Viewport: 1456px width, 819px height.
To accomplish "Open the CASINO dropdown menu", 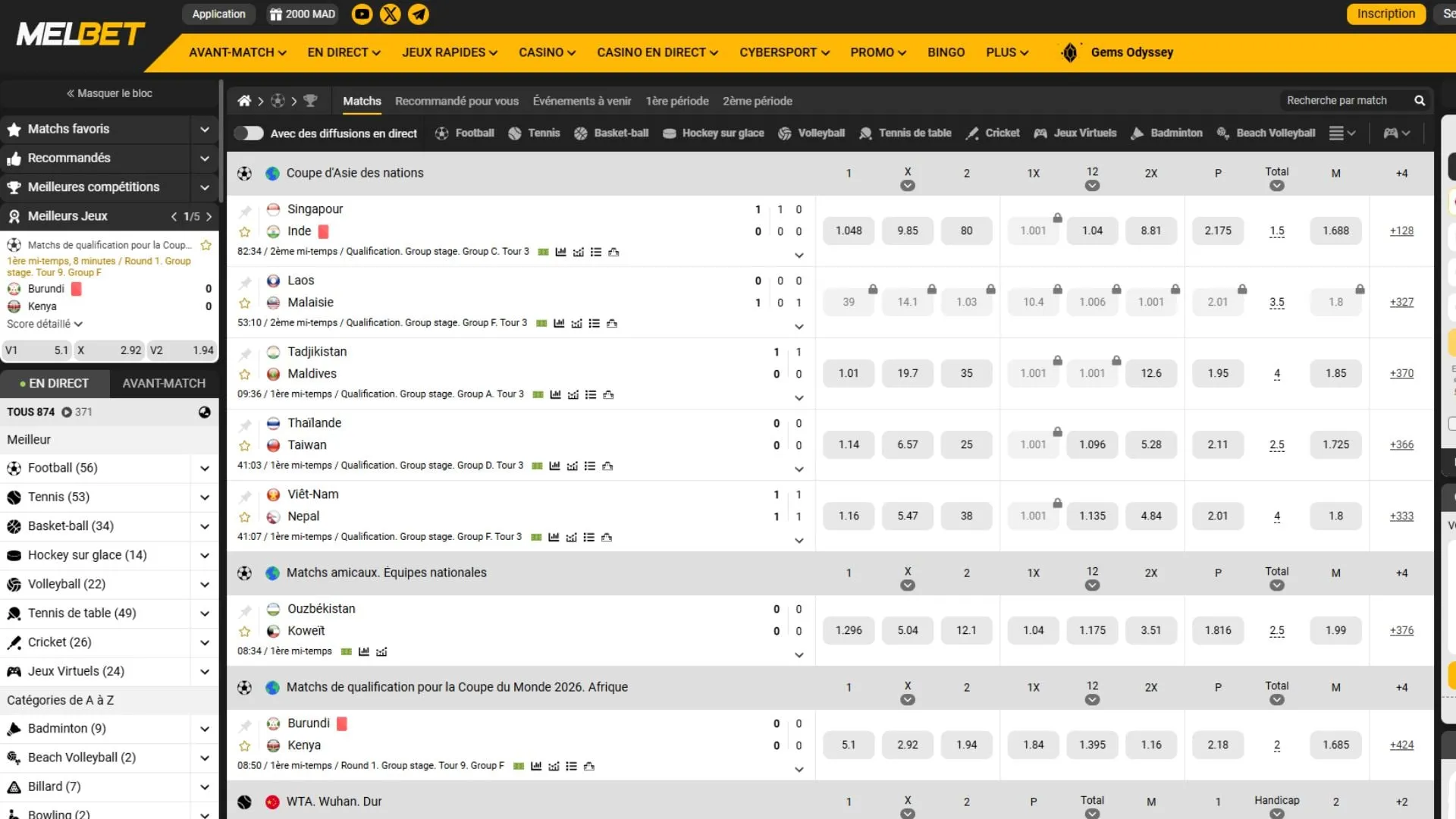I will coord(547,52).
